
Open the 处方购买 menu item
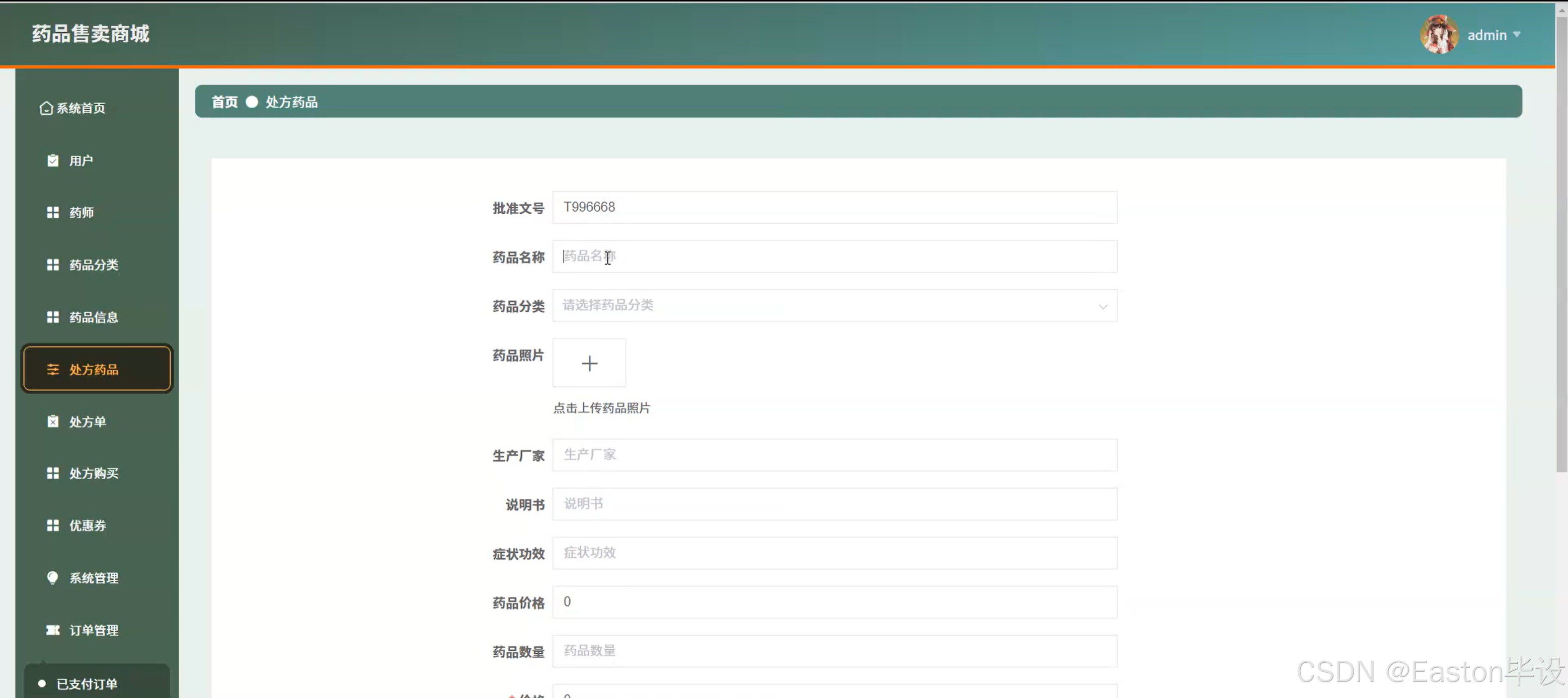point(97,473)
